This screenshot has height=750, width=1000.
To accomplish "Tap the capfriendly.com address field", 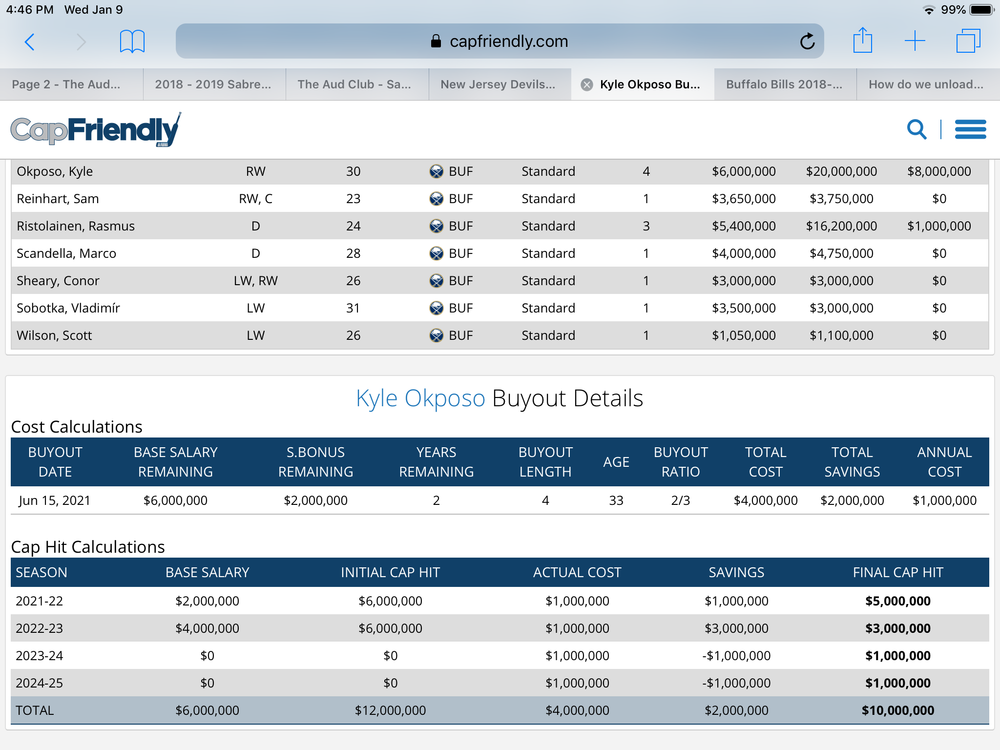I will click(499, 41).
